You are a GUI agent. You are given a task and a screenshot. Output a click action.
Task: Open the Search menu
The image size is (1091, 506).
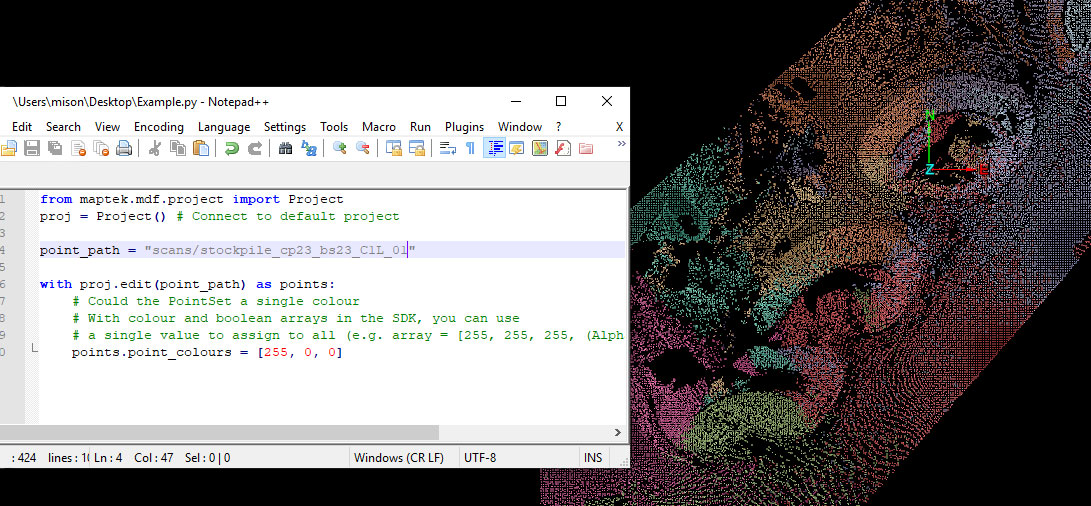pyautogui.click(x=63, y=127)
